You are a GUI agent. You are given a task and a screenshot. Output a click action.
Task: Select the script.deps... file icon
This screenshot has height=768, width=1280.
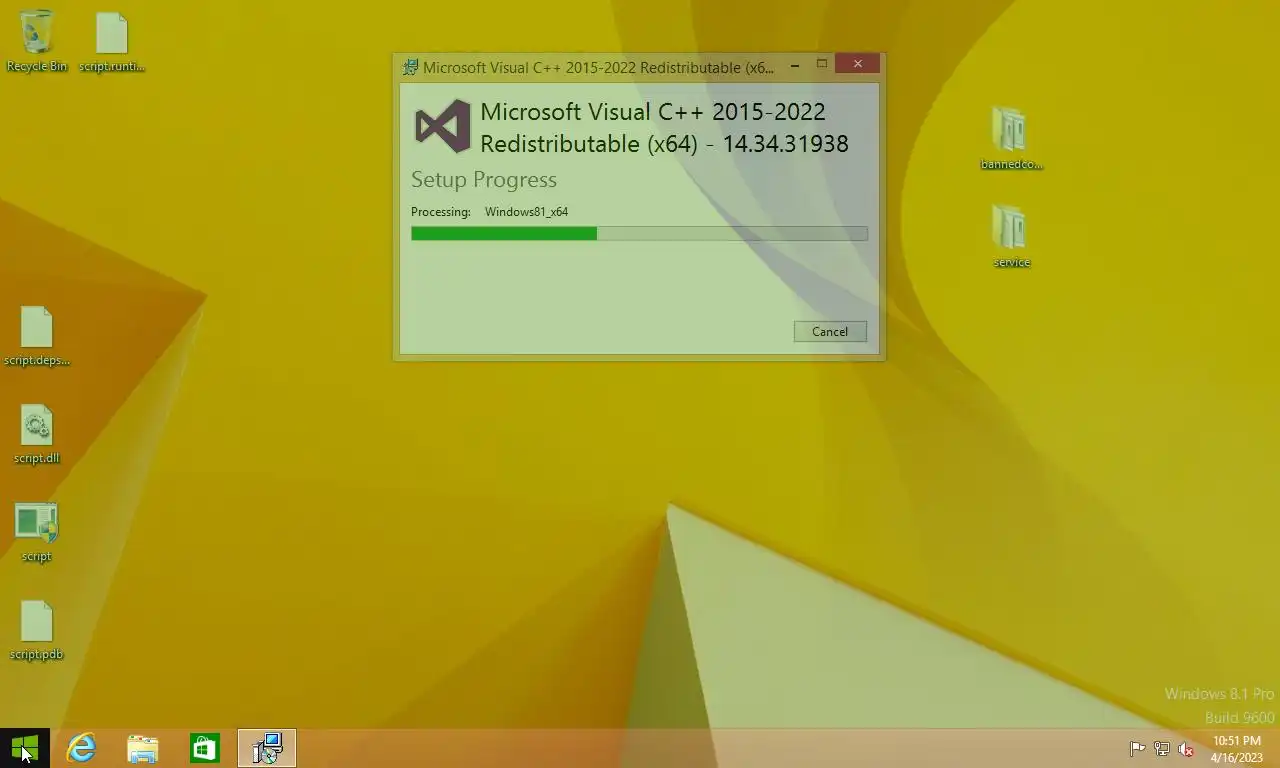(37, 335)
